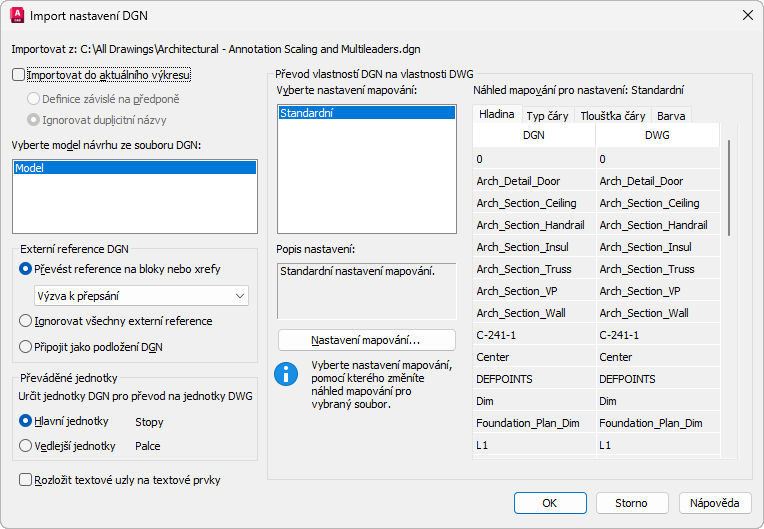
Task: Click the blue info icon
Action: pyautogui.click(x=287, y=374)
